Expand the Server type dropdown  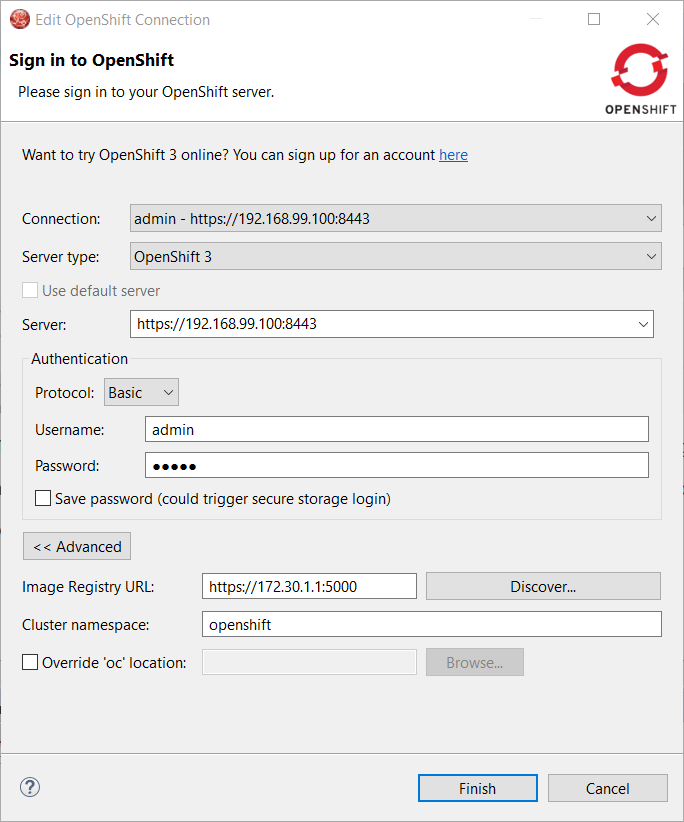point(651,257)
